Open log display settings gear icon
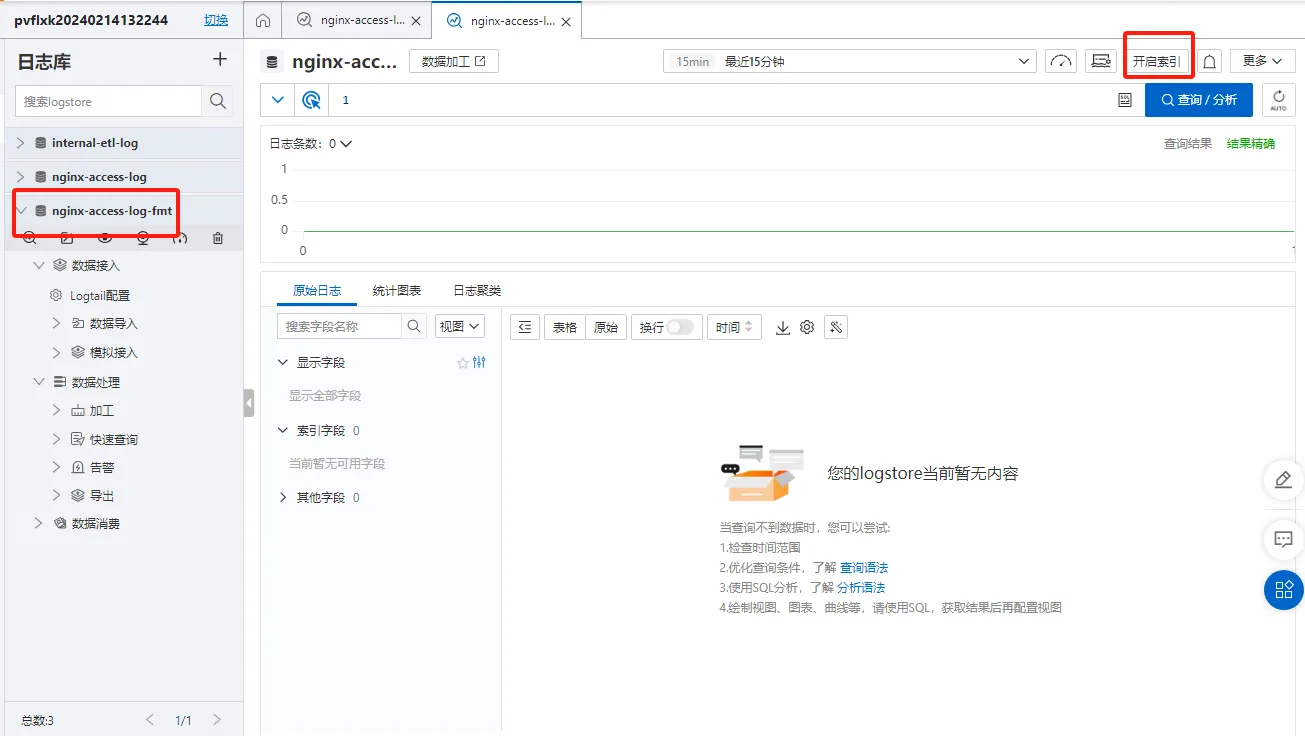The height and width of the screenshot is (736, 1305). [x=807, y=327]
